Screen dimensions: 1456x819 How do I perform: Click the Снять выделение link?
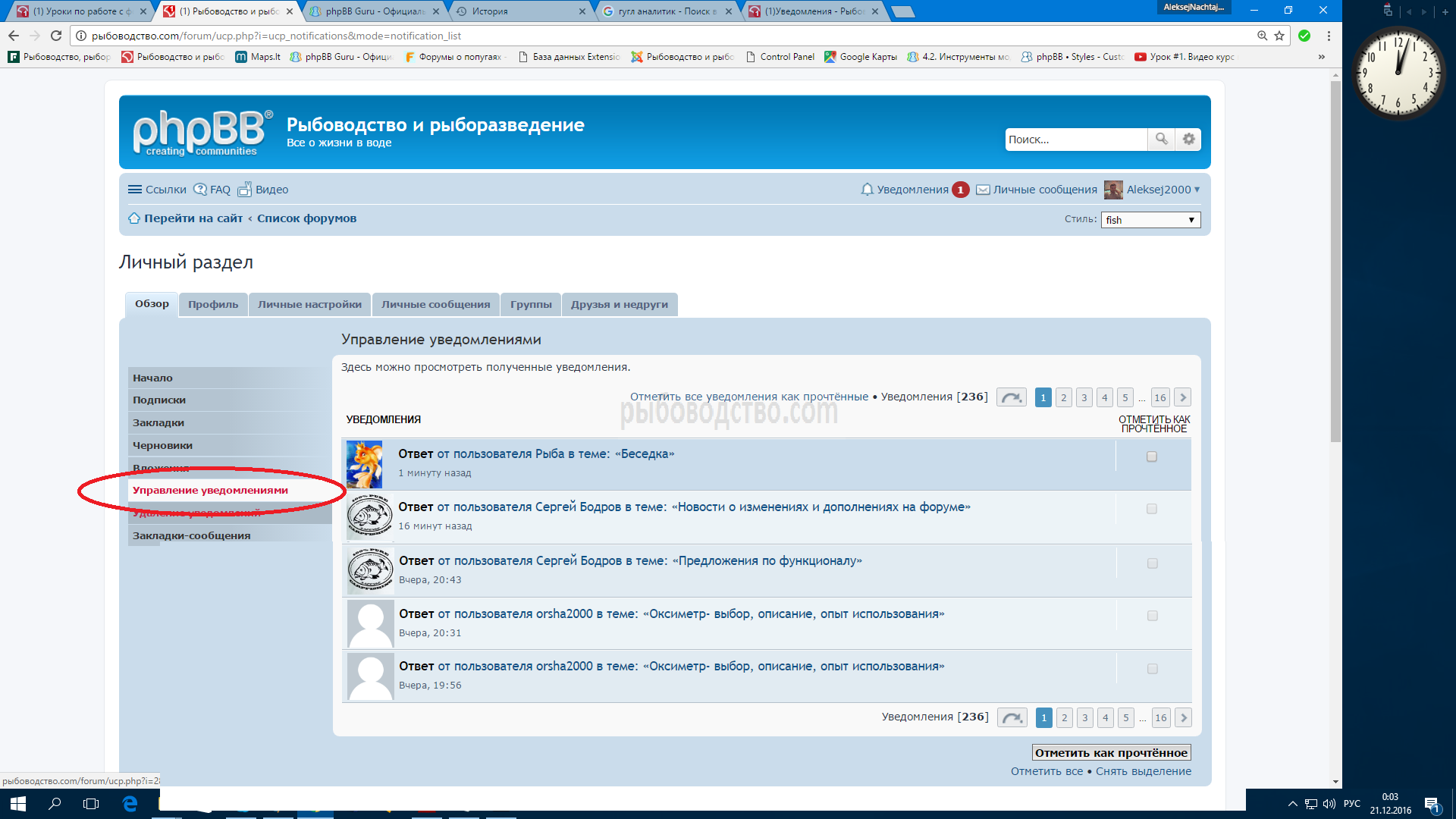(1143, 771)
